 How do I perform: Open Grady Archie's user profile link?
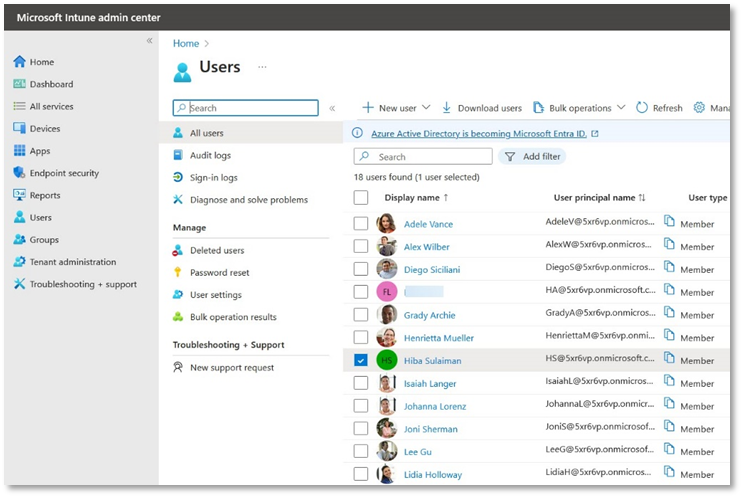pyautogui.click(x=429, y=315)
